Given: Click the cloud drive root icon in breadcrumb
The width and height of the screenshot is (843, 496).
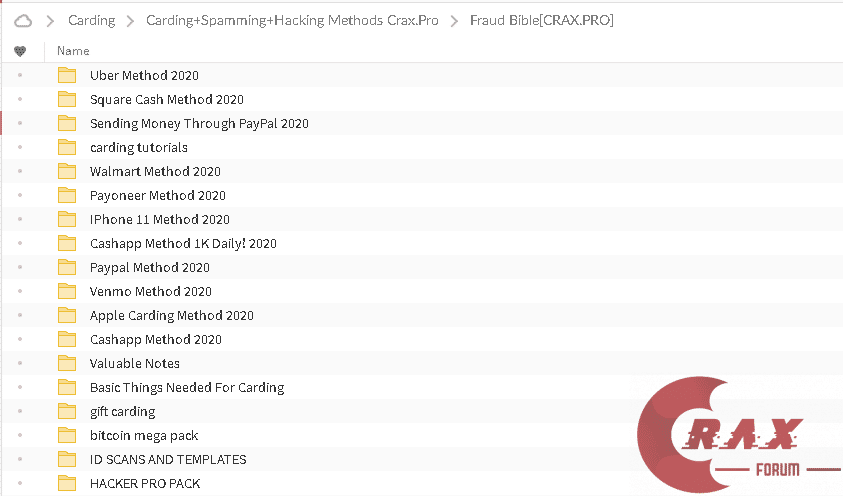Looking at the screenshot, I should (23, 20).
